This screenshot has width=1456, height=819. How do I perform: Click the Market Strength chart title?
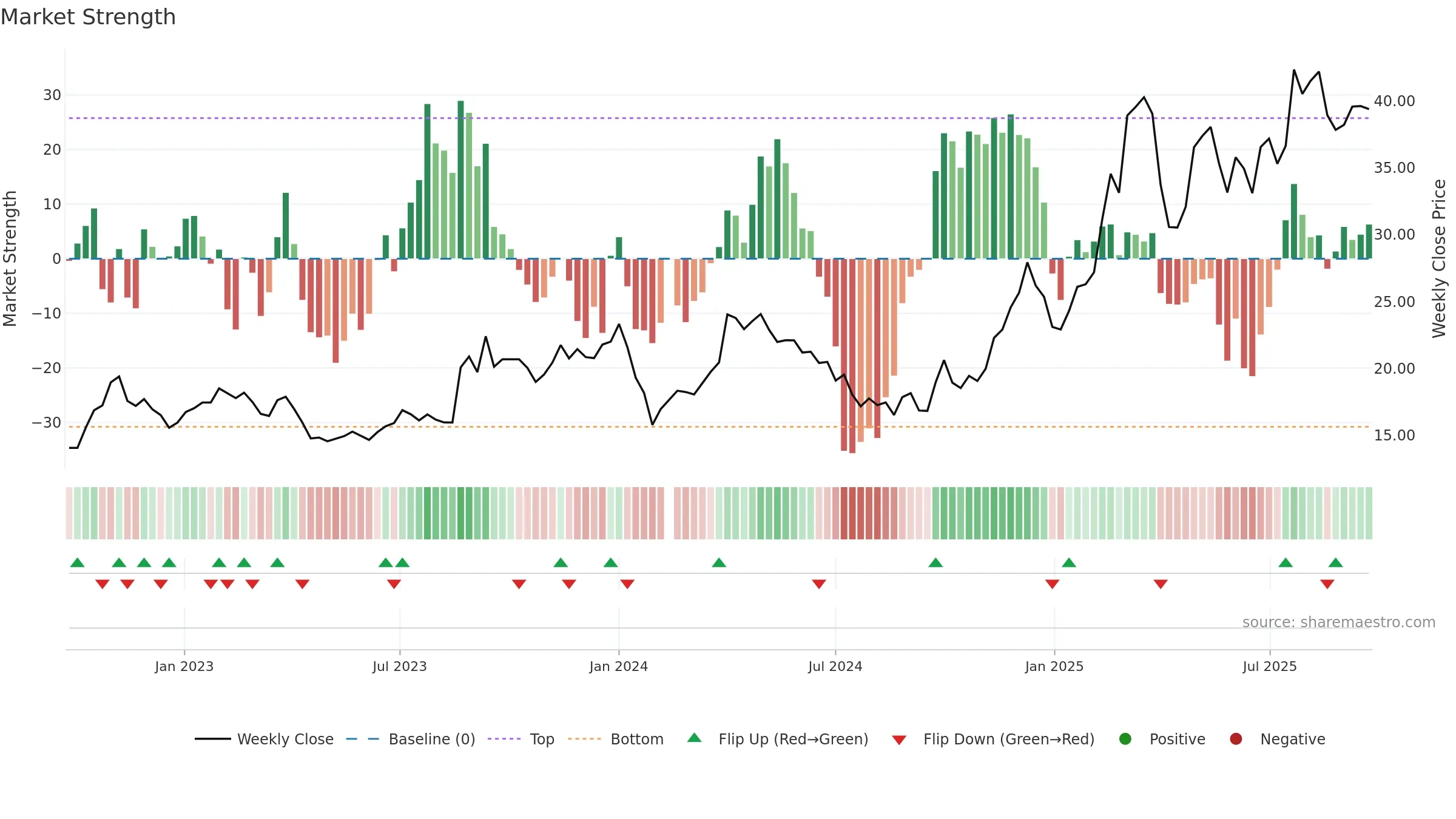(x=88, y=17)
